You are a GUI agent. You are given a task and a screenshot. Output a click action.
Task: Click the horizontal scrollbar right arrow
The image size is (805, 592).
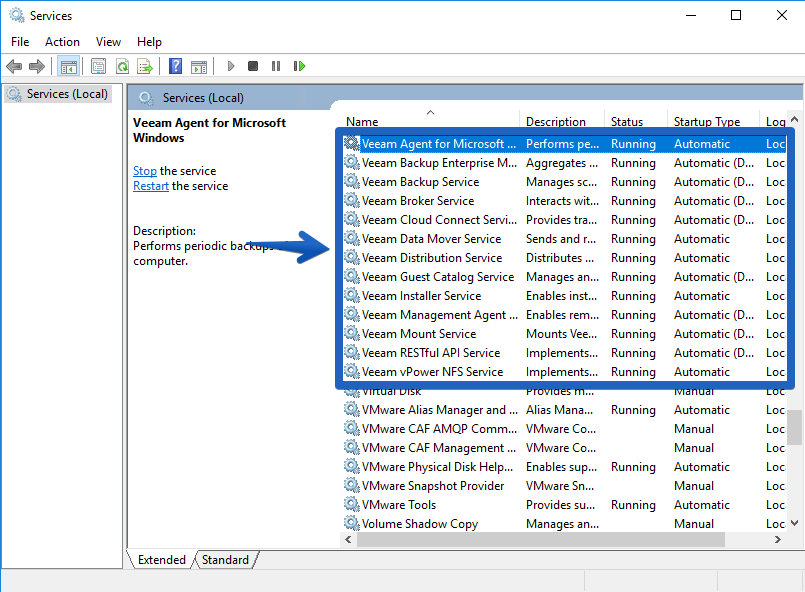[778, 540]
